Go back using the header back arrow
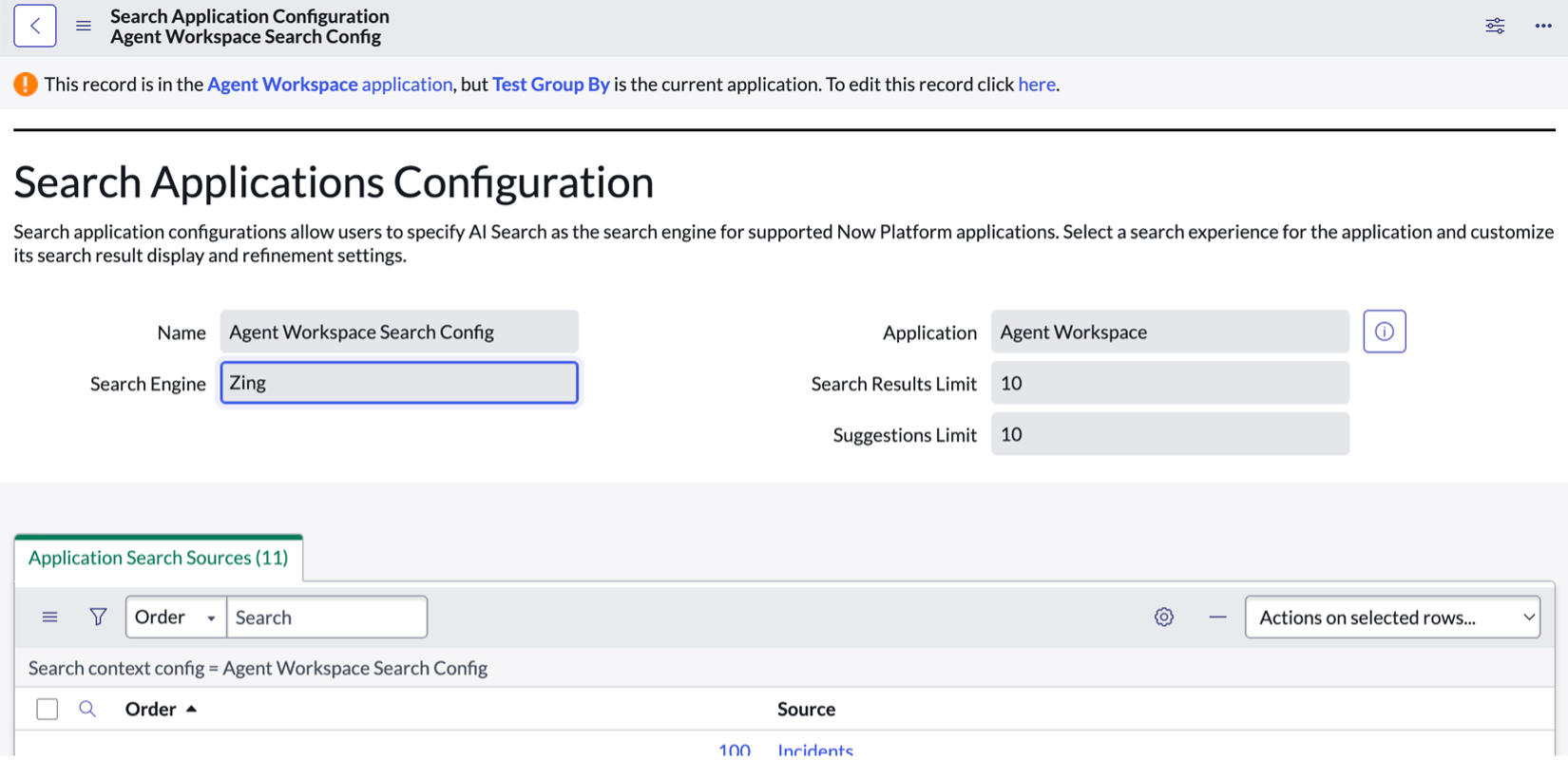Screen dimensions: 1568x760 tap(35, 26)
